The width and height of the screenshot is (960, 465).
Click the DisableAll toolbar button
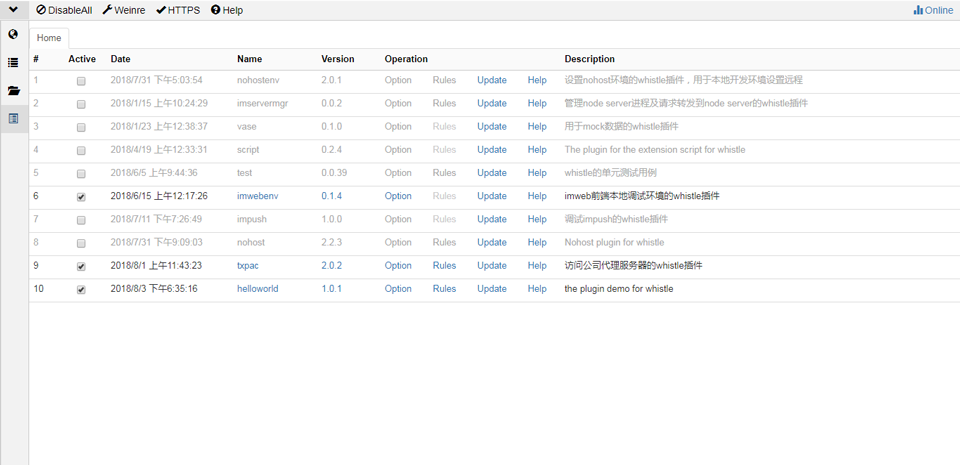[64, 10]
